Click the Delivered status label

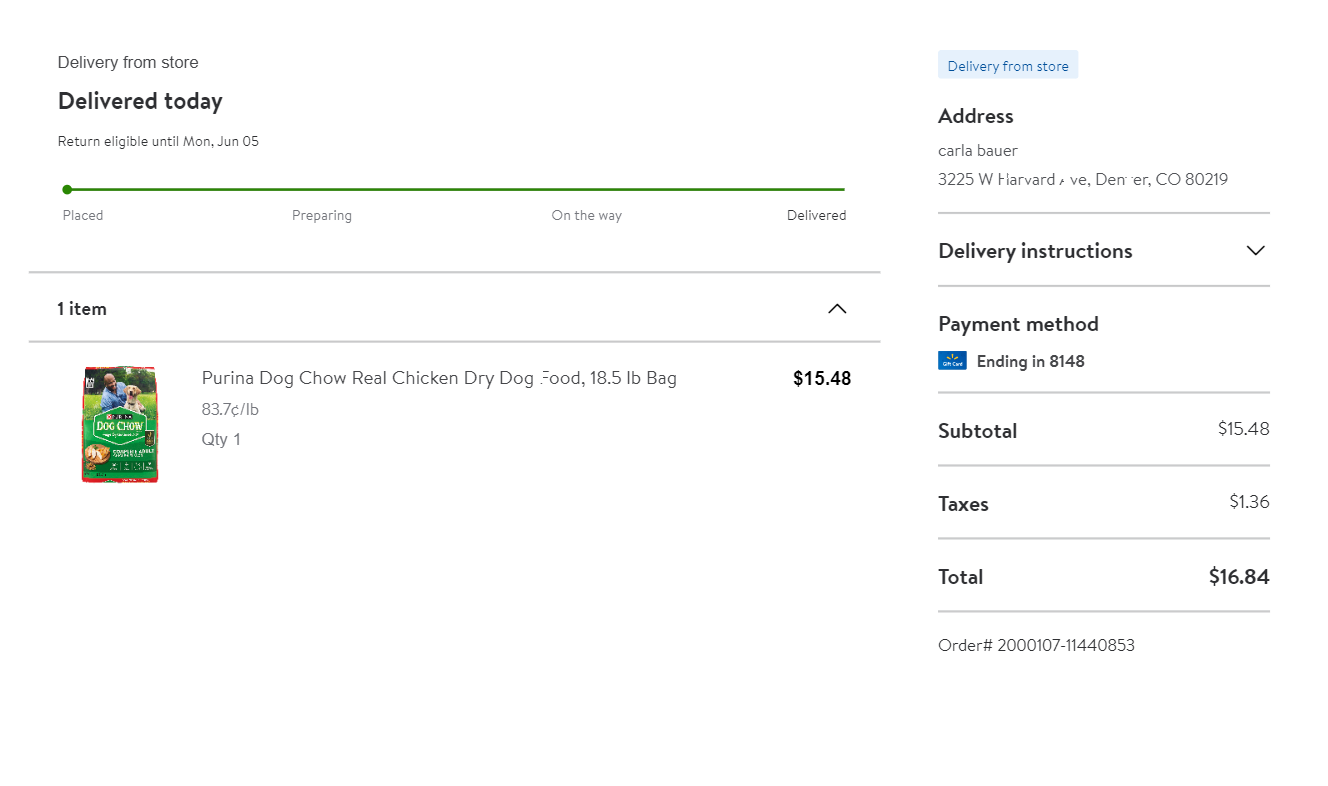click(x=816, y=215)
